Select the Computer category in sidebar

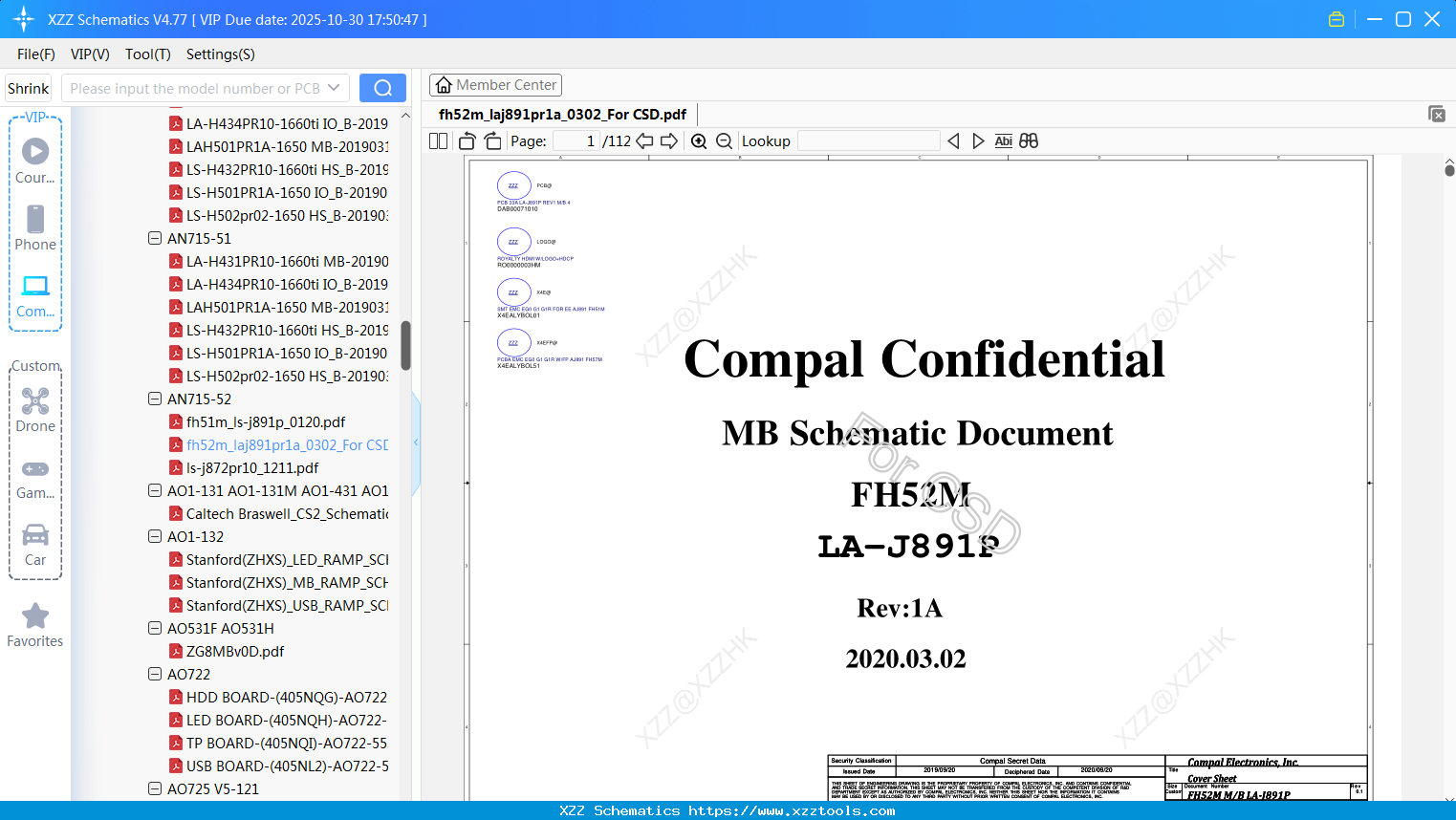point(35,295)
